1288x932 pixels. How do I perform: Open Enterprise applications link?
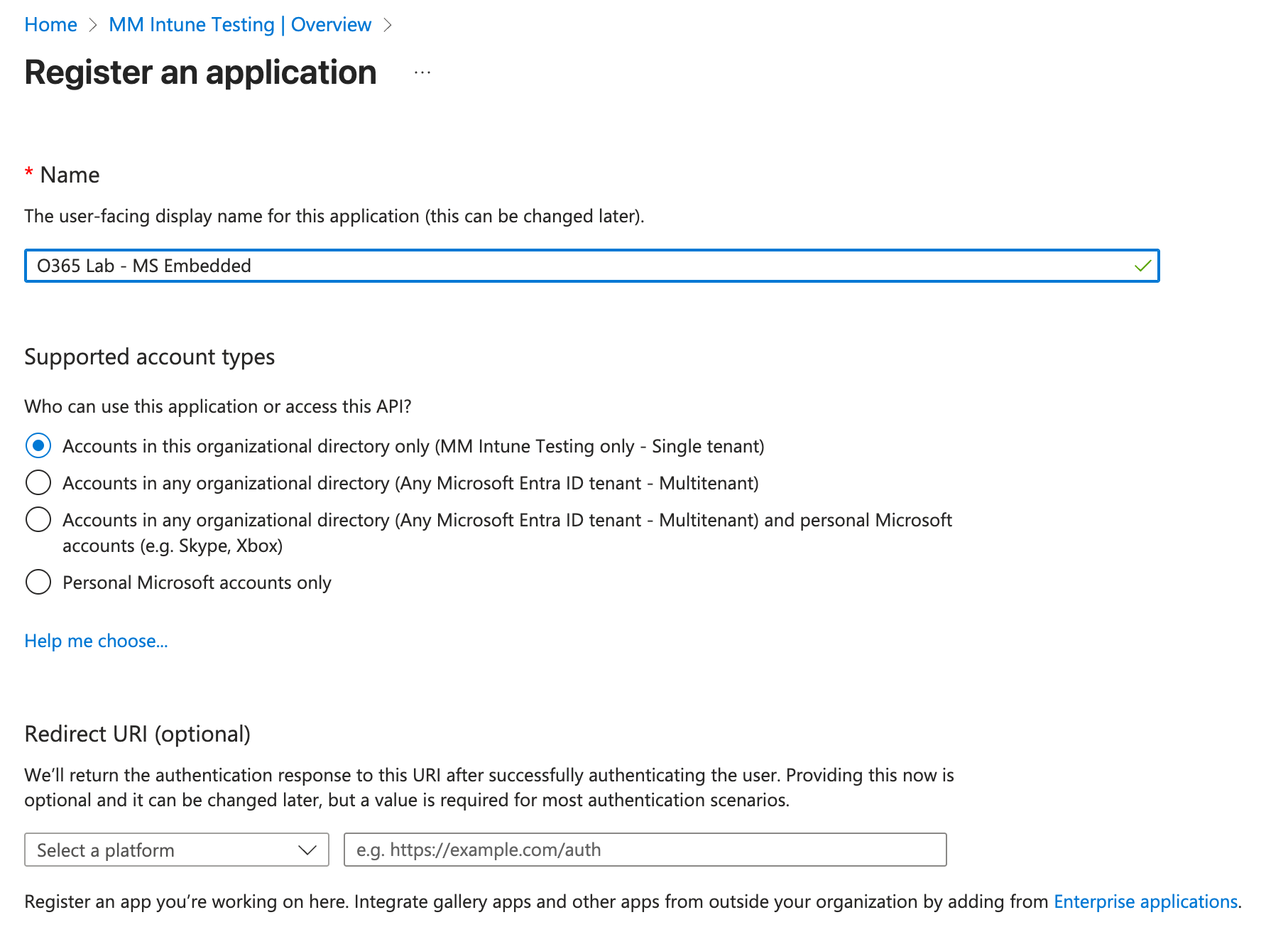tap(1145, 901)
